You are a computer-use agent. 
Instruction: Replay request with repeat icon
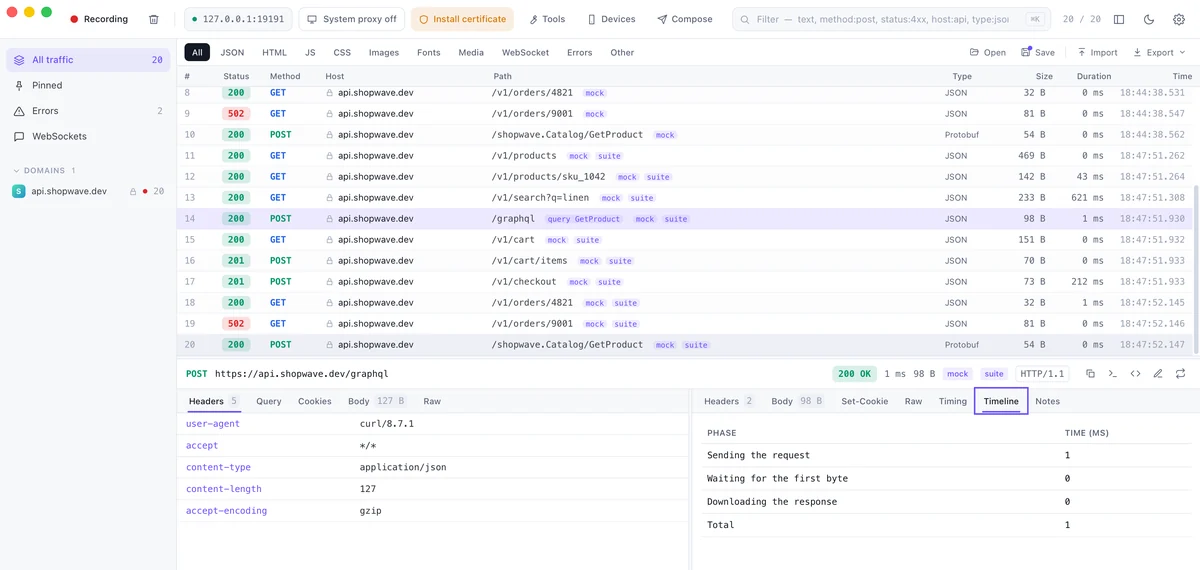point(1181,374)
